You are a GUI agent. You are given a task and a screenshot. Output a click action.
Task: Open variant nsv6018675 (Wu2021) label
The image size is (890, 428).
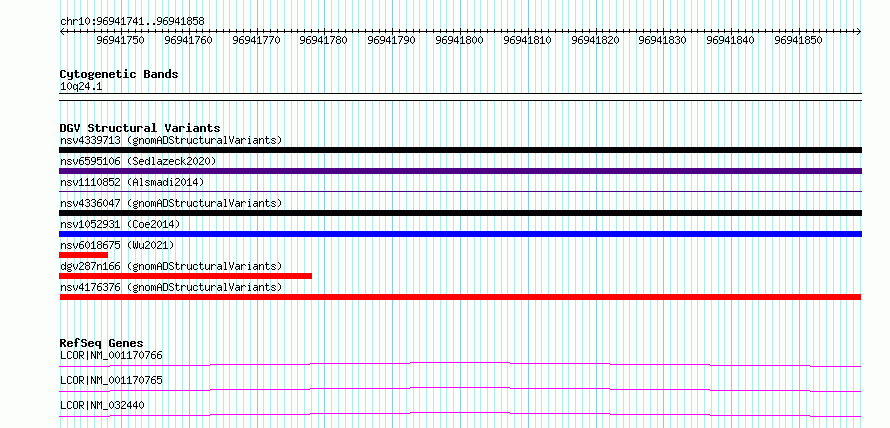(x=117, y=245)
